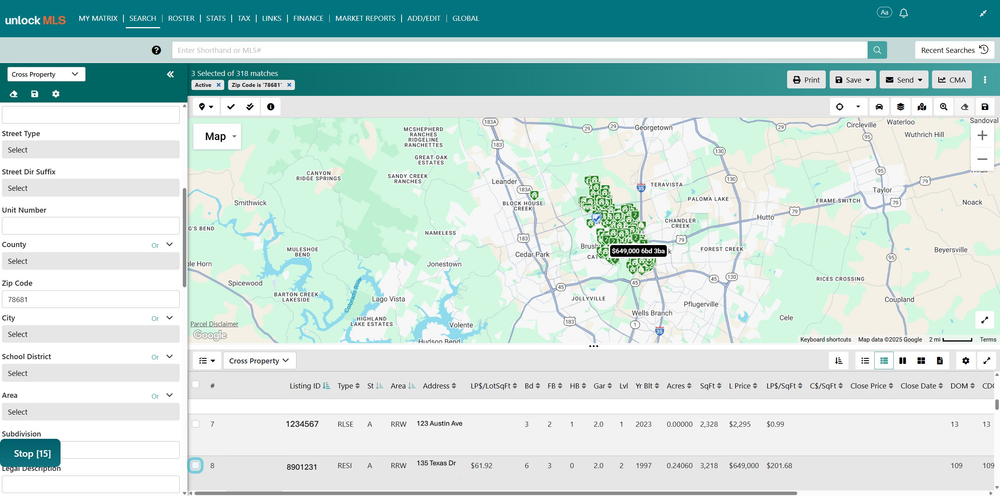This screenshot has height=496, width=1000.
Task: Expand the map to fullscreen
Action: (x=985, y=320)
